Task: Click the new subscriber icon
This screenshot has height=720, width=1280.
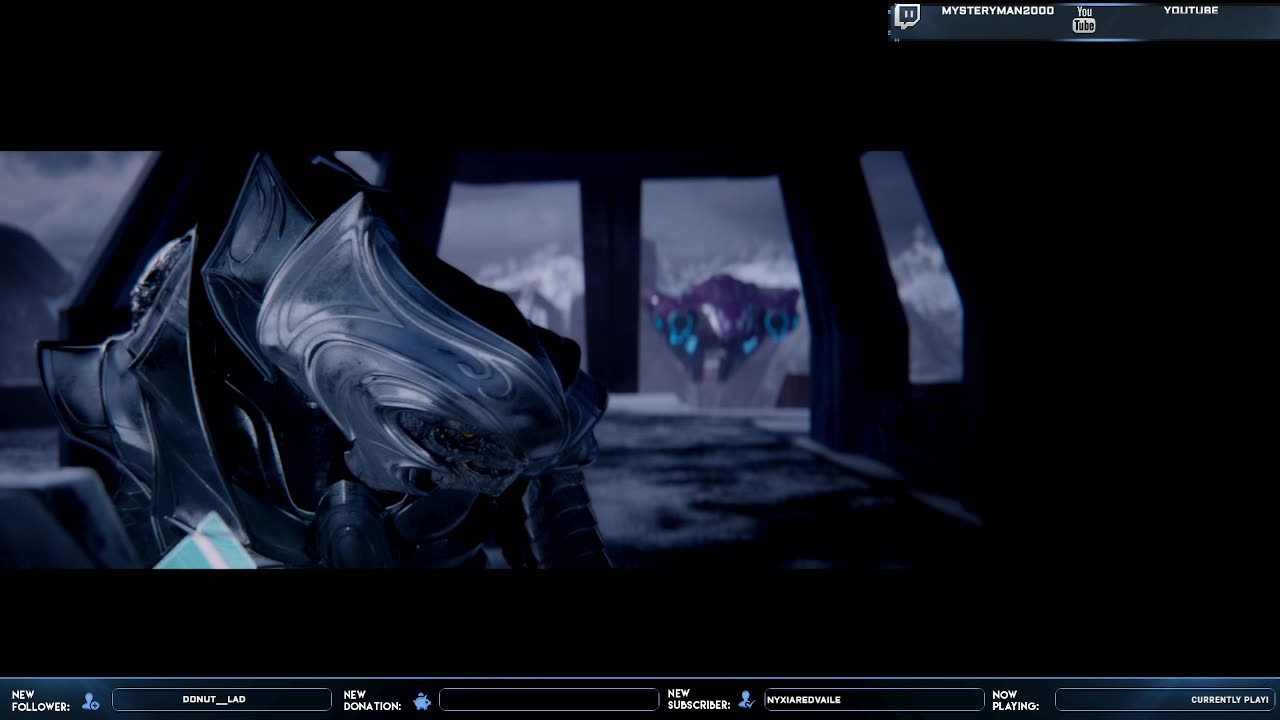Action: pos(746,700)
